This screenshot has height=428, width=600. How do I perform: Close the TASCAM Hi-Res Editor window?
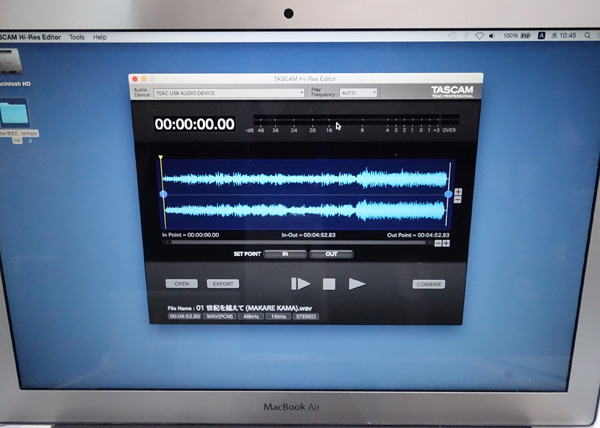coord(135,79)
